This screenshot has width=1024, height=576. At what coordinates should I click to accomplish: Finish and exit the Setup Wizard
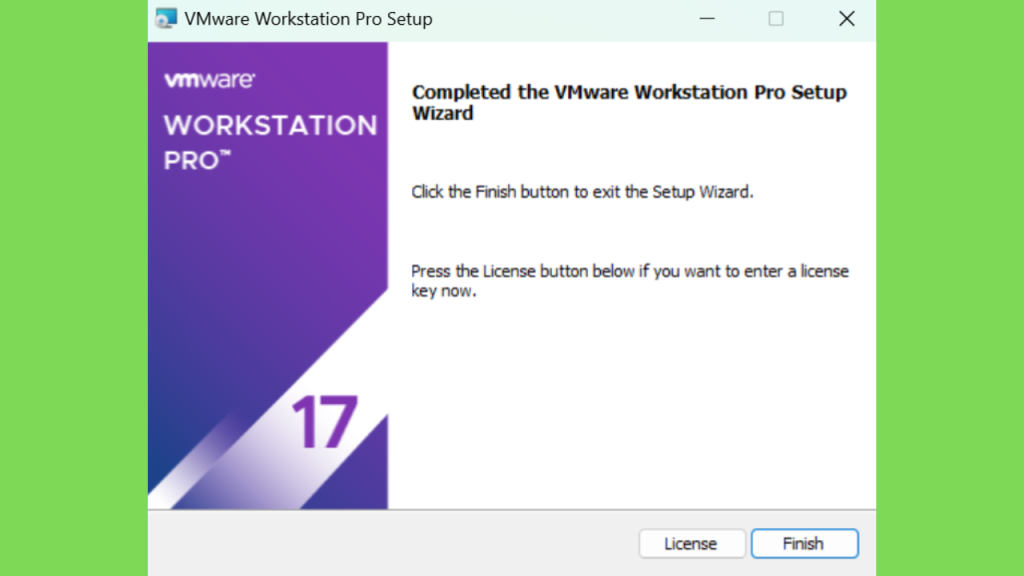[x=804, y=543]
